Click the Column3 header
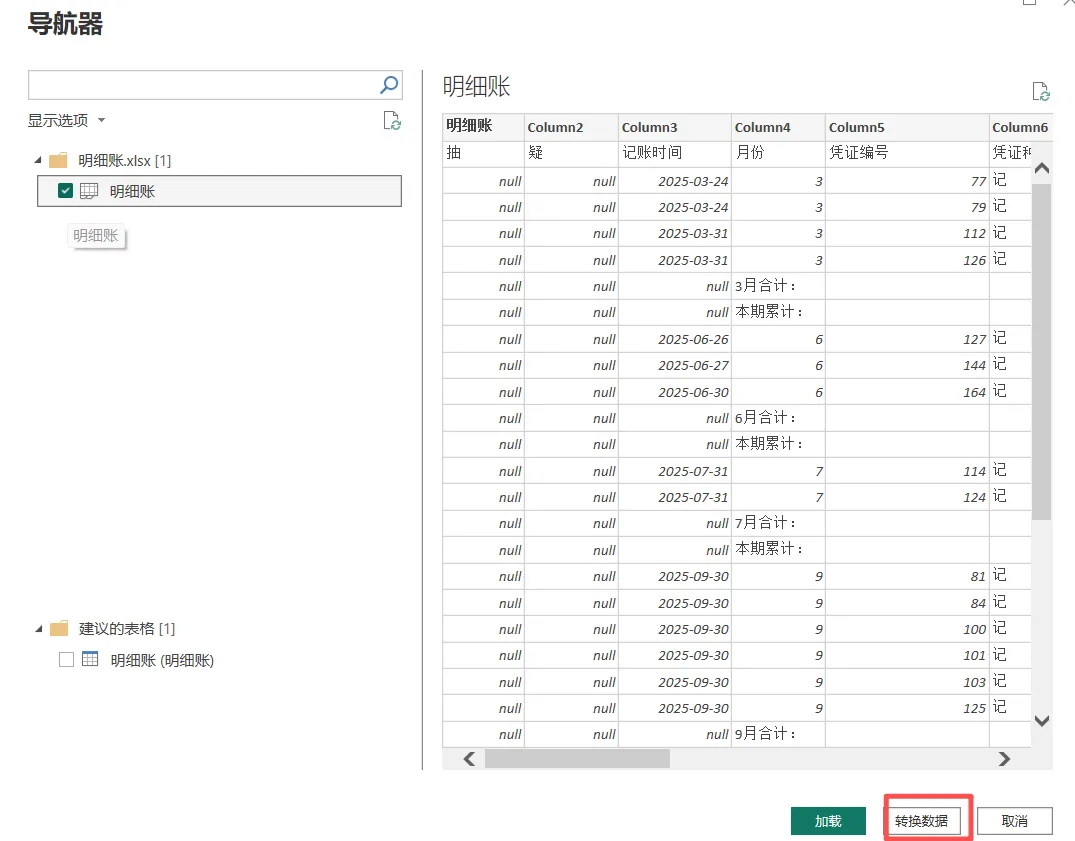This screenshot has height=841, width=1075. [675, 127]
